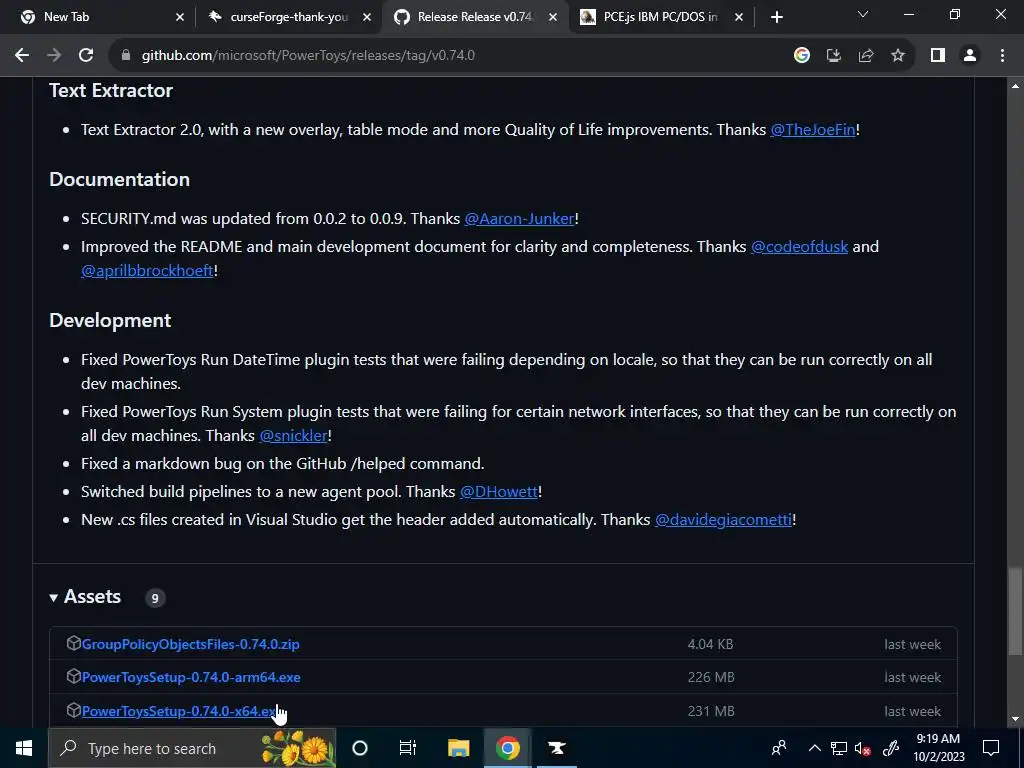Open the Windows Start menu
This screenshot has width=1024, height=768.
[24, 748]
